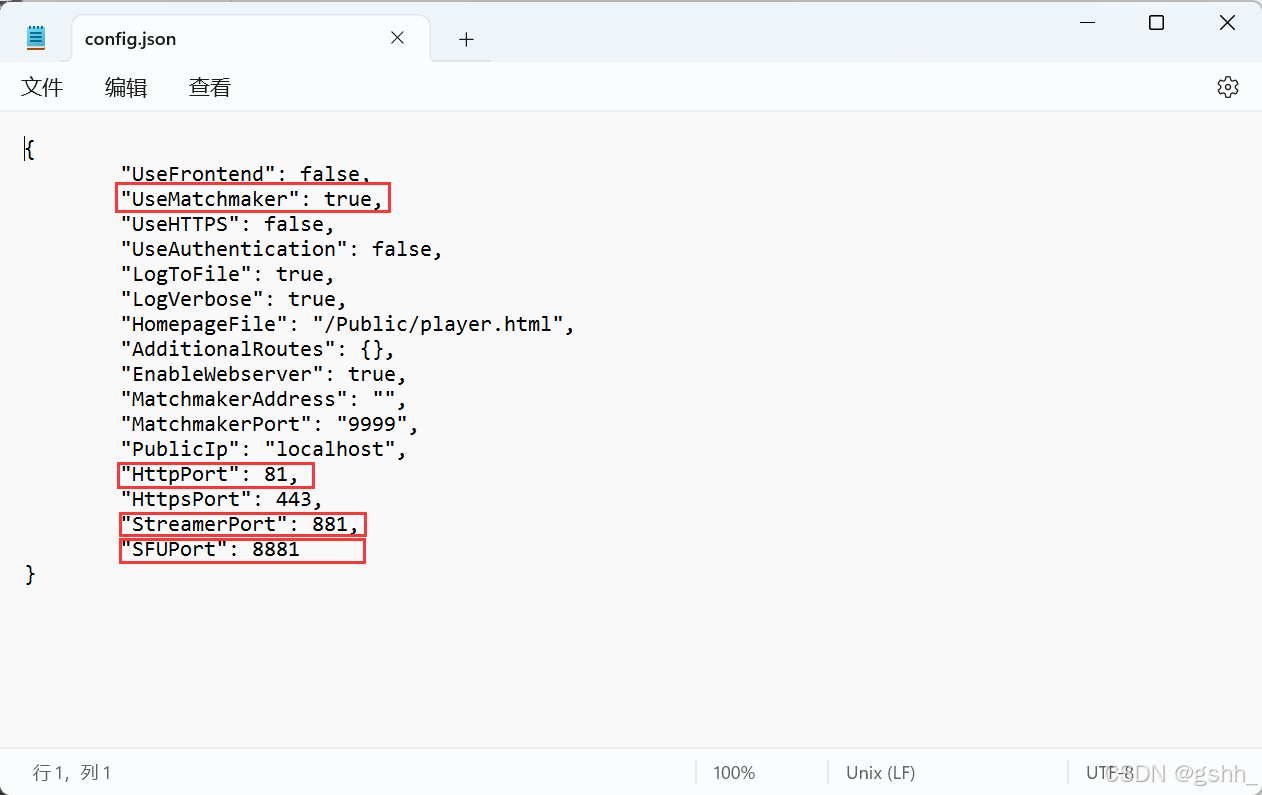Click the "PublicIp": "localhost" line
This screenshot has height=795, width=1262.
tap(263, 449)
